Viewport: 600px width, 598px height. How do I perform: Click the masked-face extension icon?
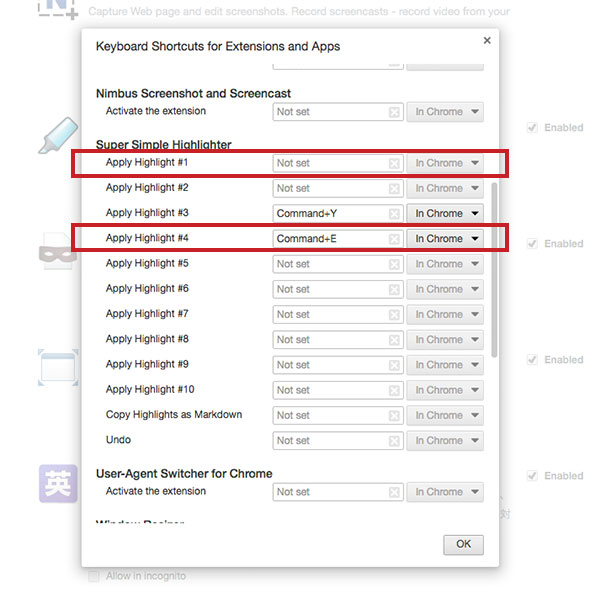point(58,251)
